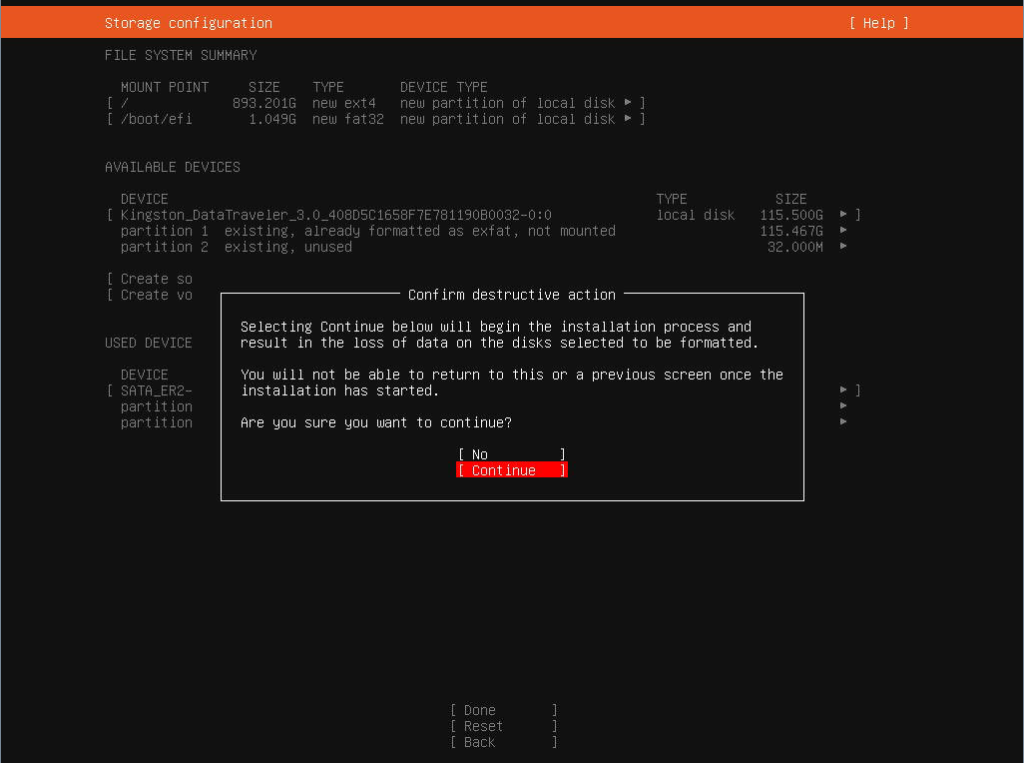Click the arrow beside the 32.000M partition 2

pos(844,247)
